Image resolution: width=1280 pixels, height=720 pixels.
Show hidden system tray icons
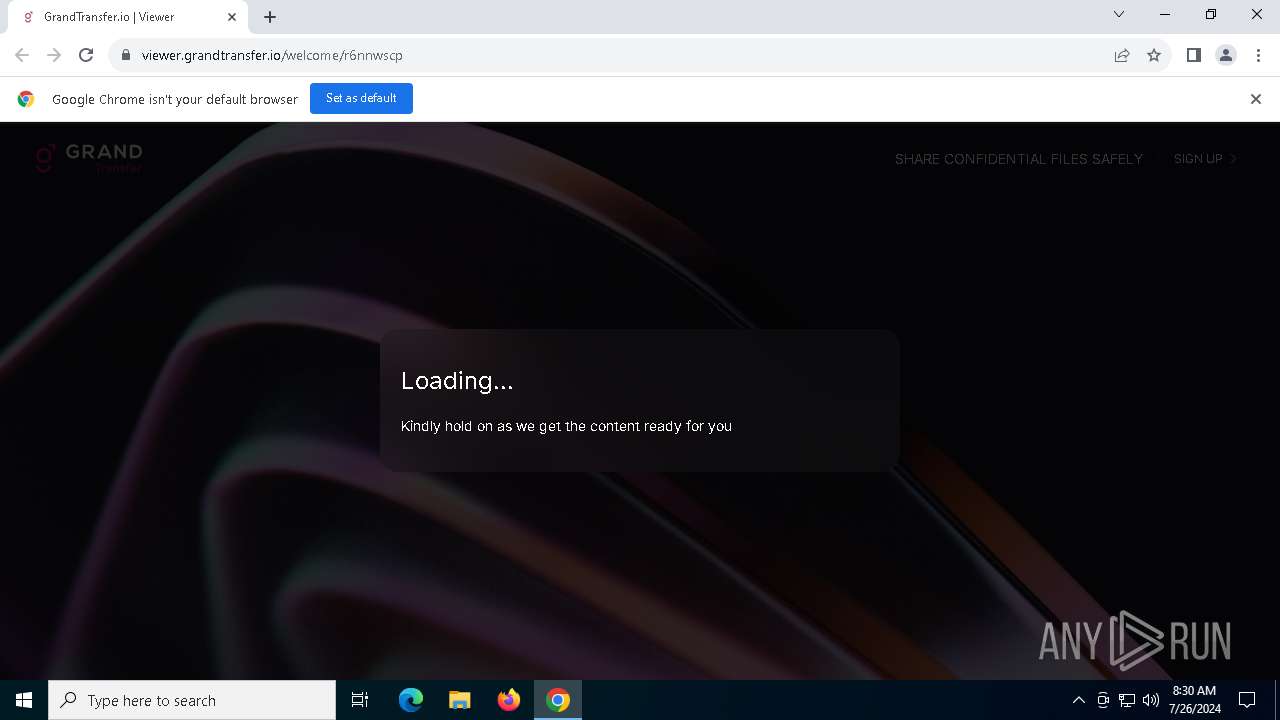(1078, 700)
